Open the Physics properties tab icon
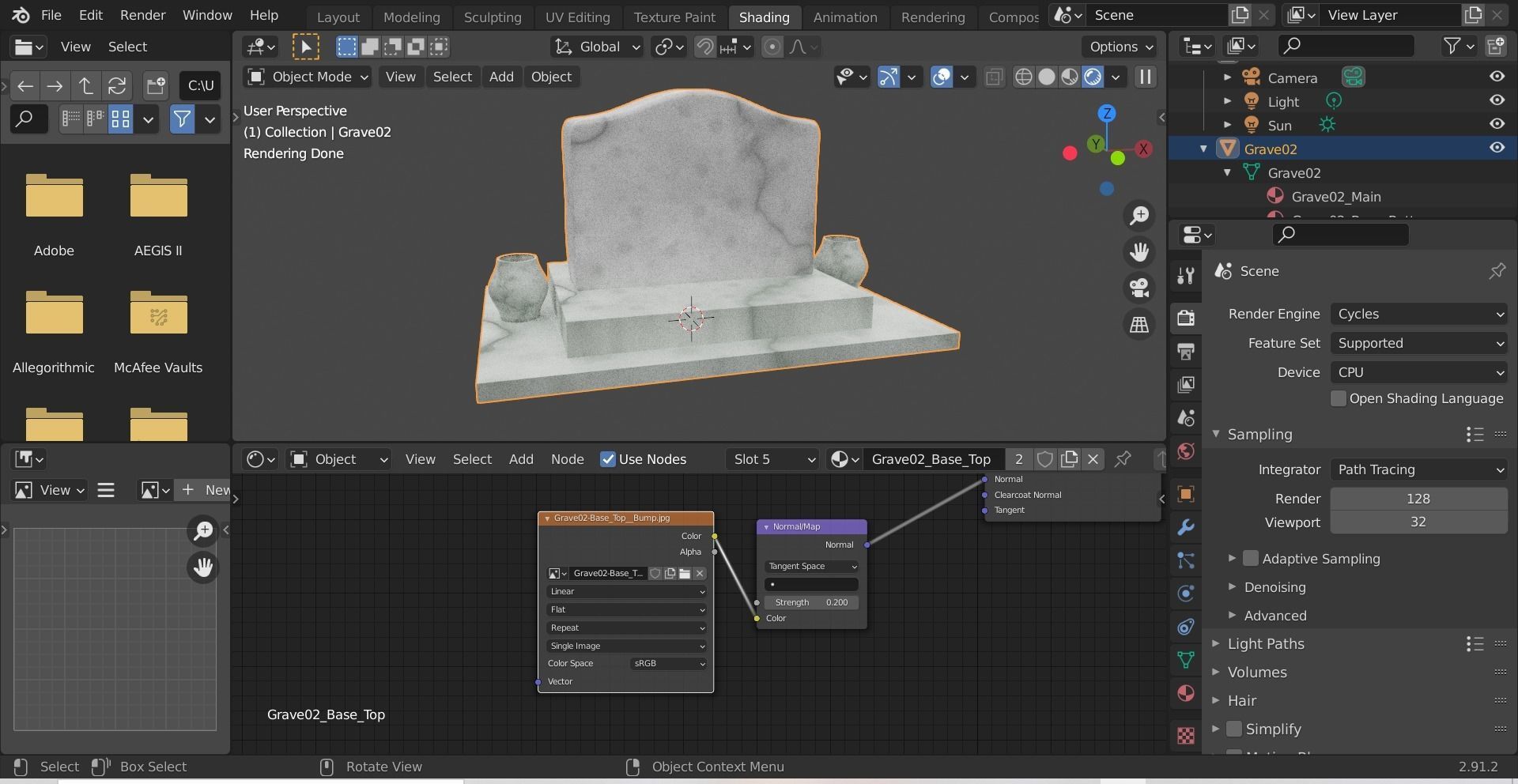The image size is (1518, 784). [x=1185, y=594]
